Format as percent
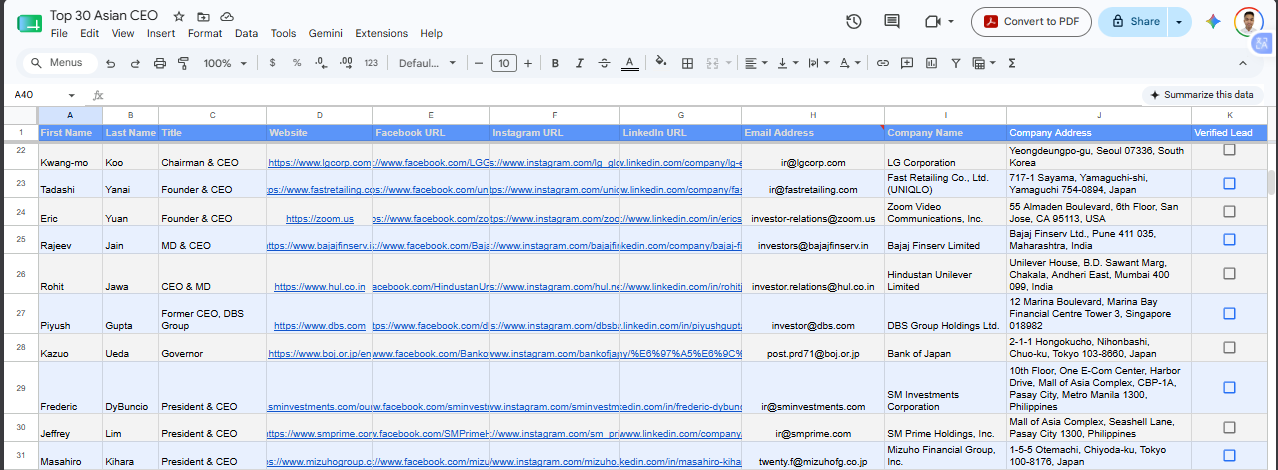The width and height of the screenshot is (1278, 470). coord(297,63)
